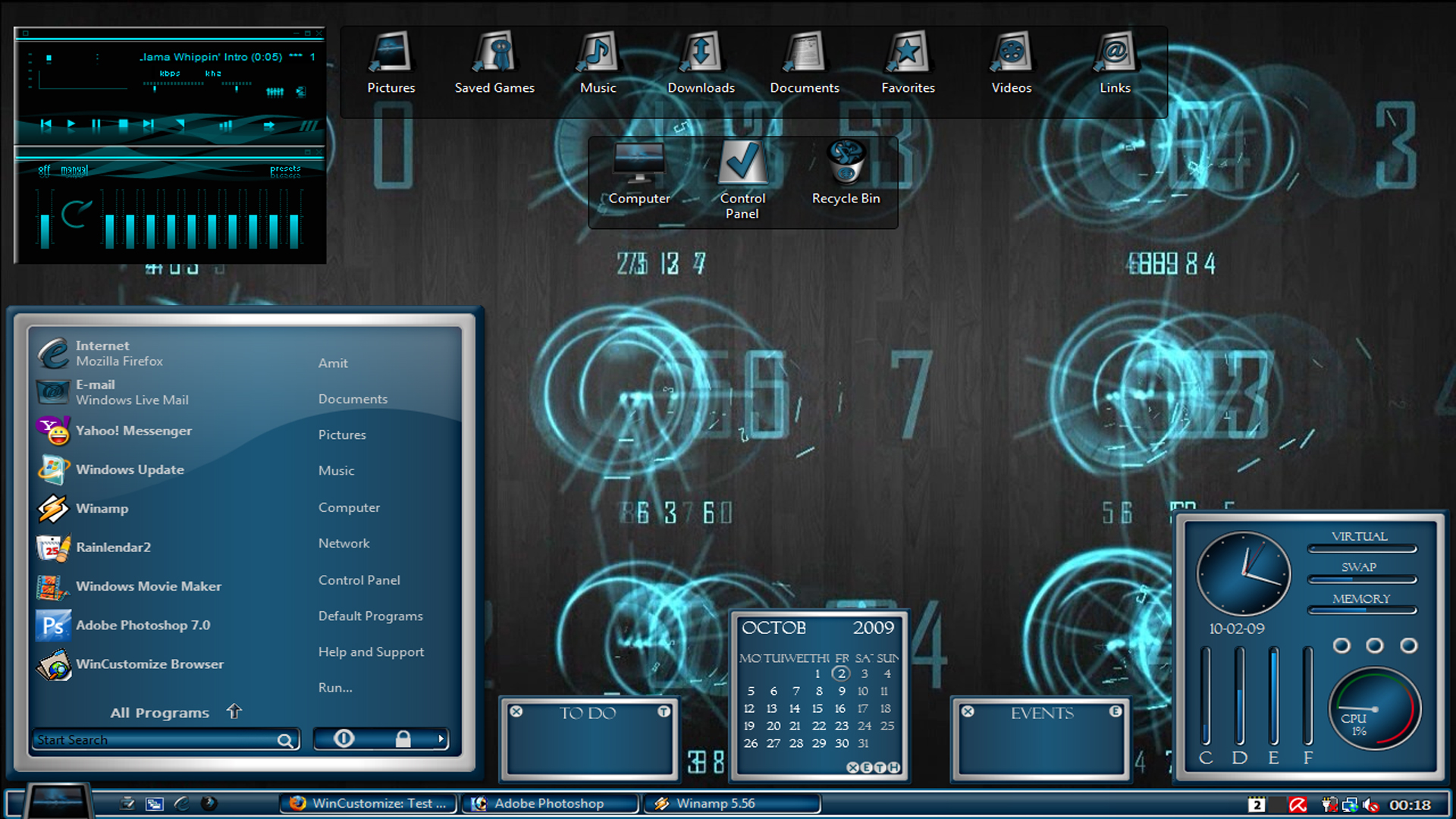Screen dimensions: 1456x819
Task: Select Run... in Start menu
Action: click(335, 688)
